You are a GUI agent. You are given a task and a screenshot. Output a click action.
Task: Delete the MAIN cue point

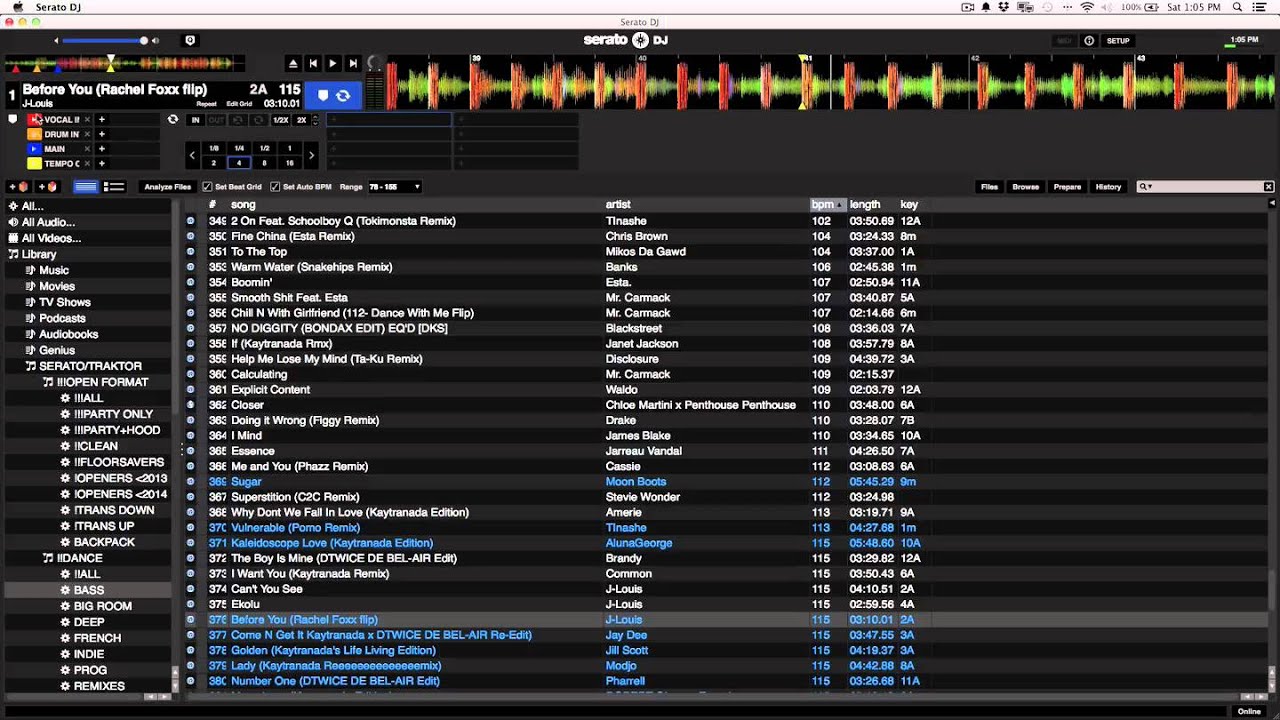click(87, 149)
